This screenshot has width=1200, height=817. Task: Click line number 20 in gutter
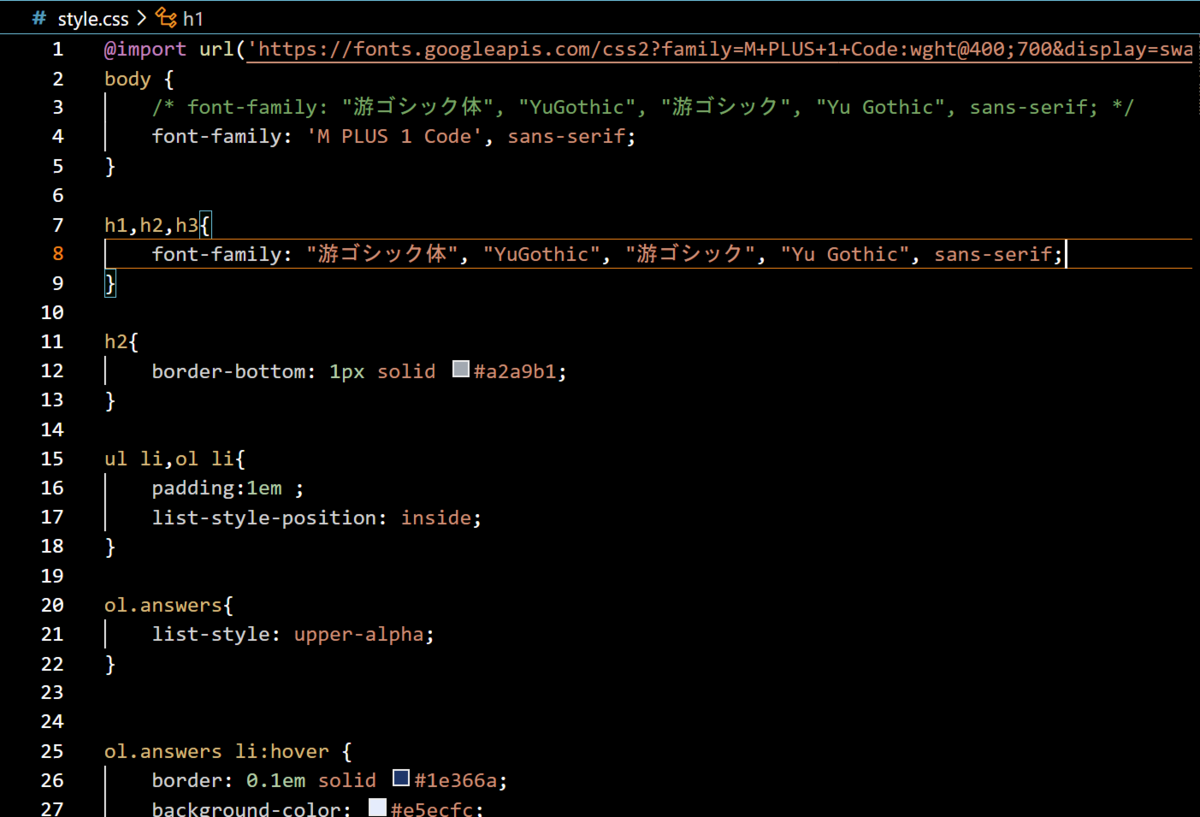coord(52,605)
